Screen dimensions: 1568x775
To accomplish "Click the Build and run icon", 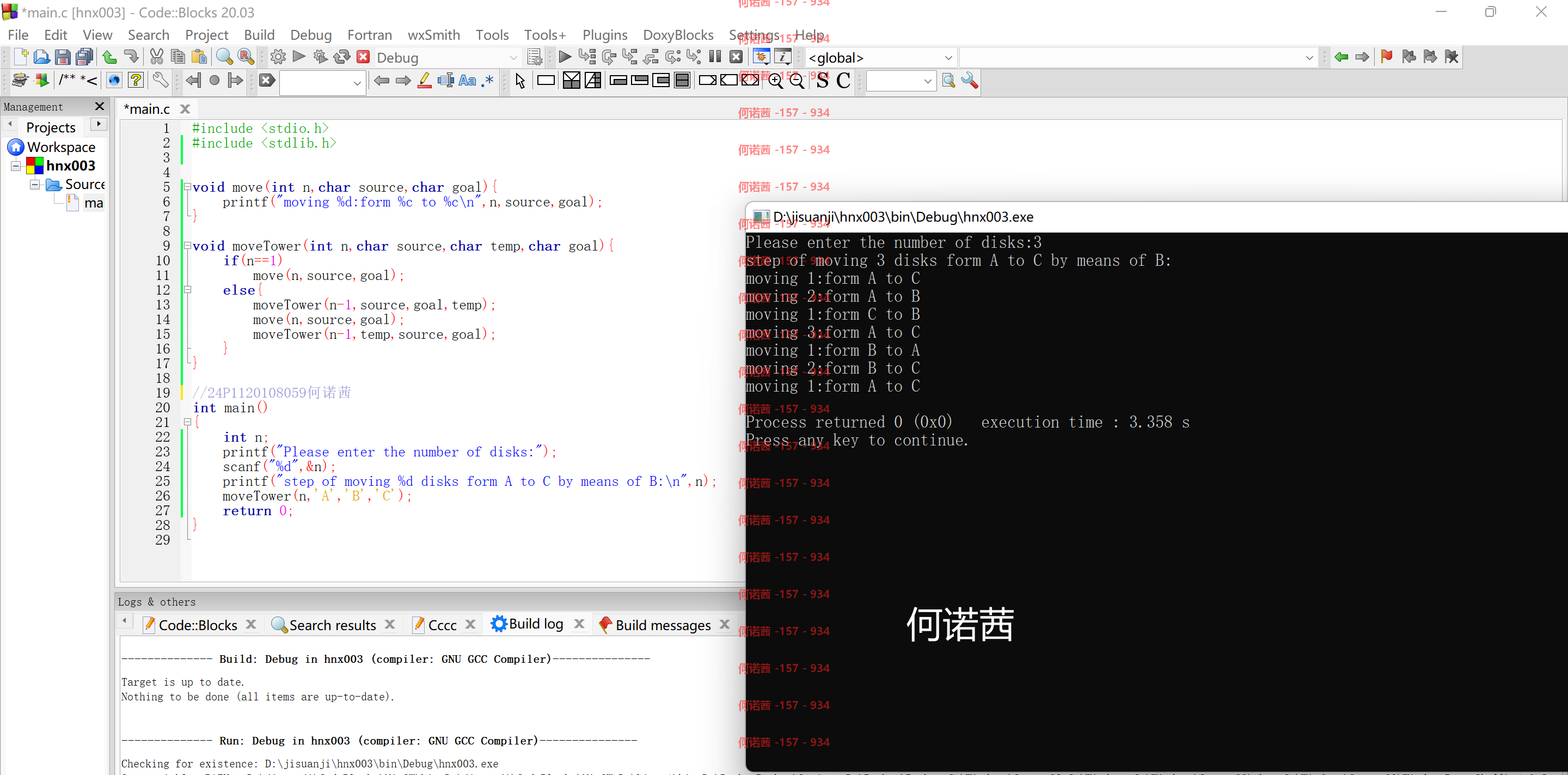I will 320,57.
